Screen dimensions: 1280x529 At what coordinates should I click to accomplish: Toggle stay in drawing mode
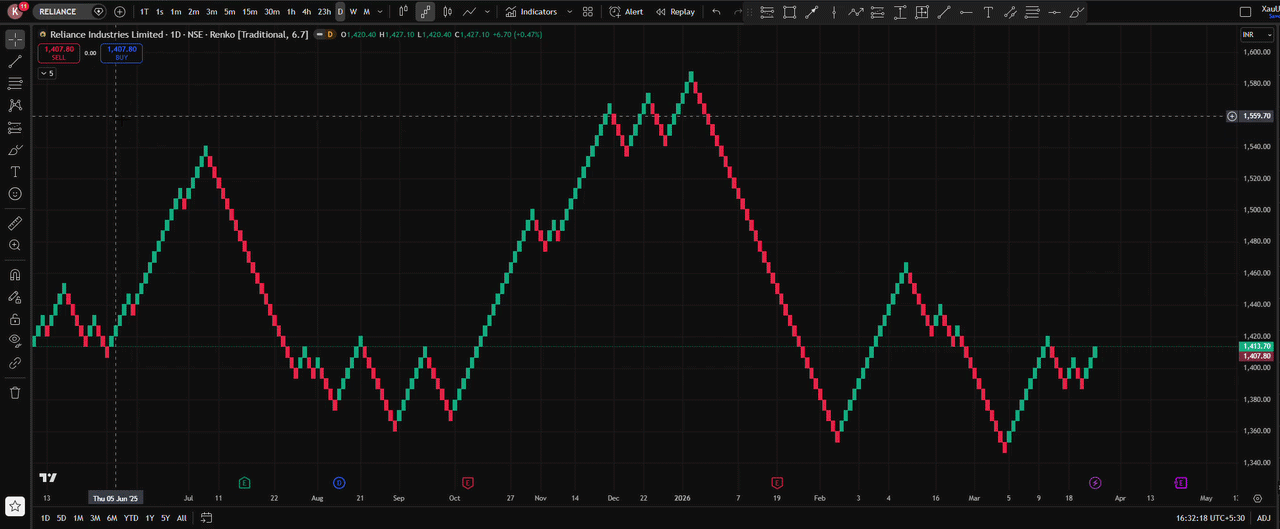[x=15, y=297]
